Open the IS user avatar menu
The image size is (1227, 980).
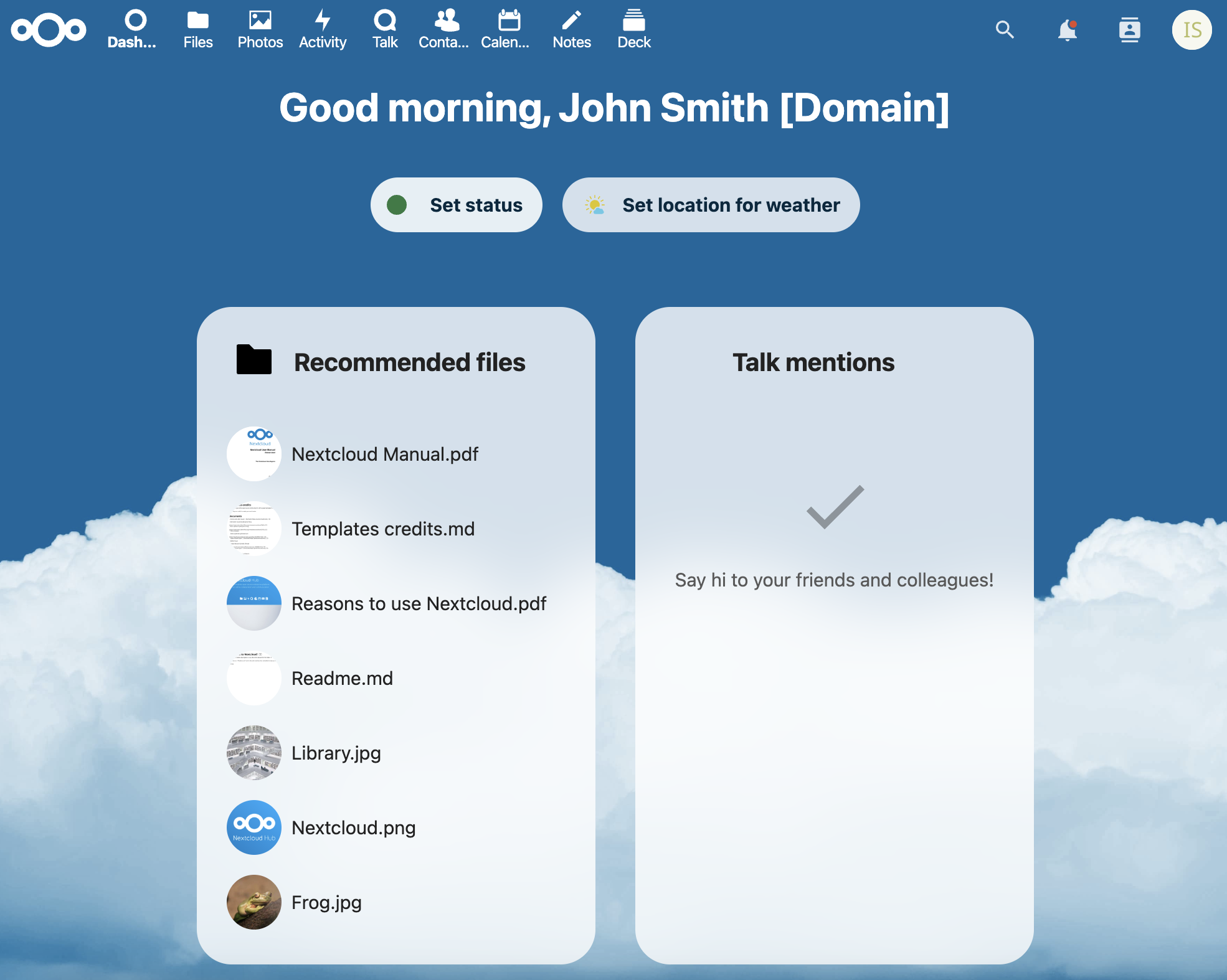[1191, 29]
